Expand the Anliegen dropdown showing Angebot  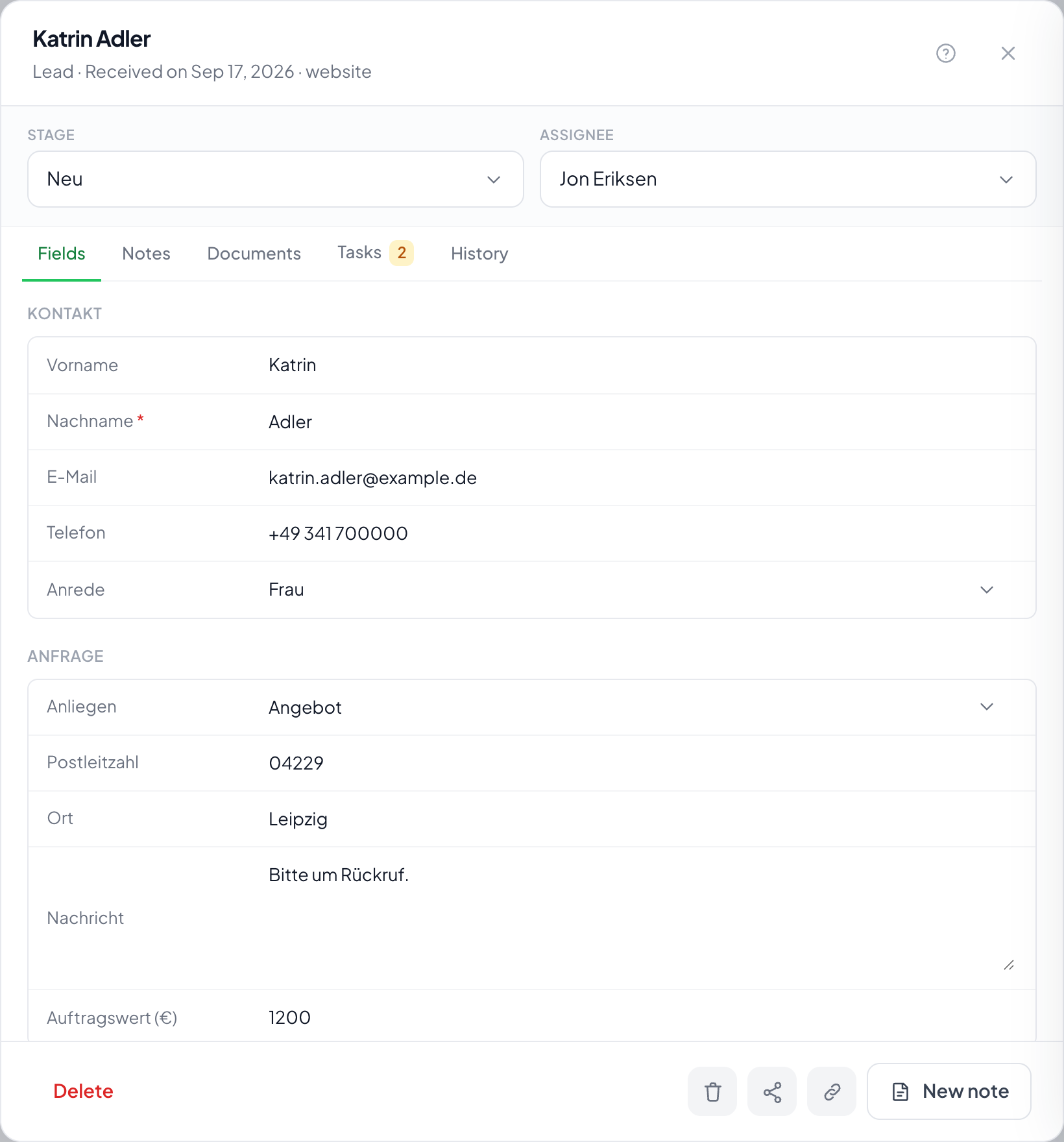tap(633, 707)
